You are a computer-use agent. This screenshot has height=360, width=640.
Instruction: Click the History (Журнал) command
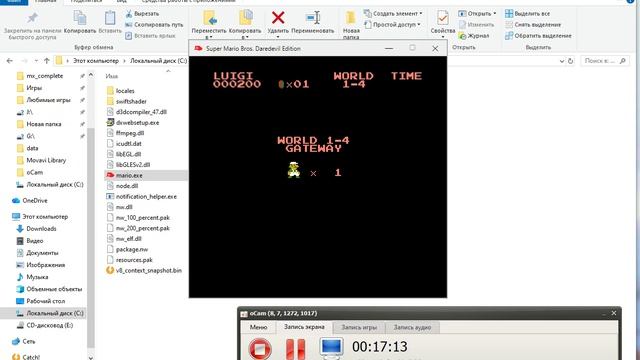pos(473,36)
